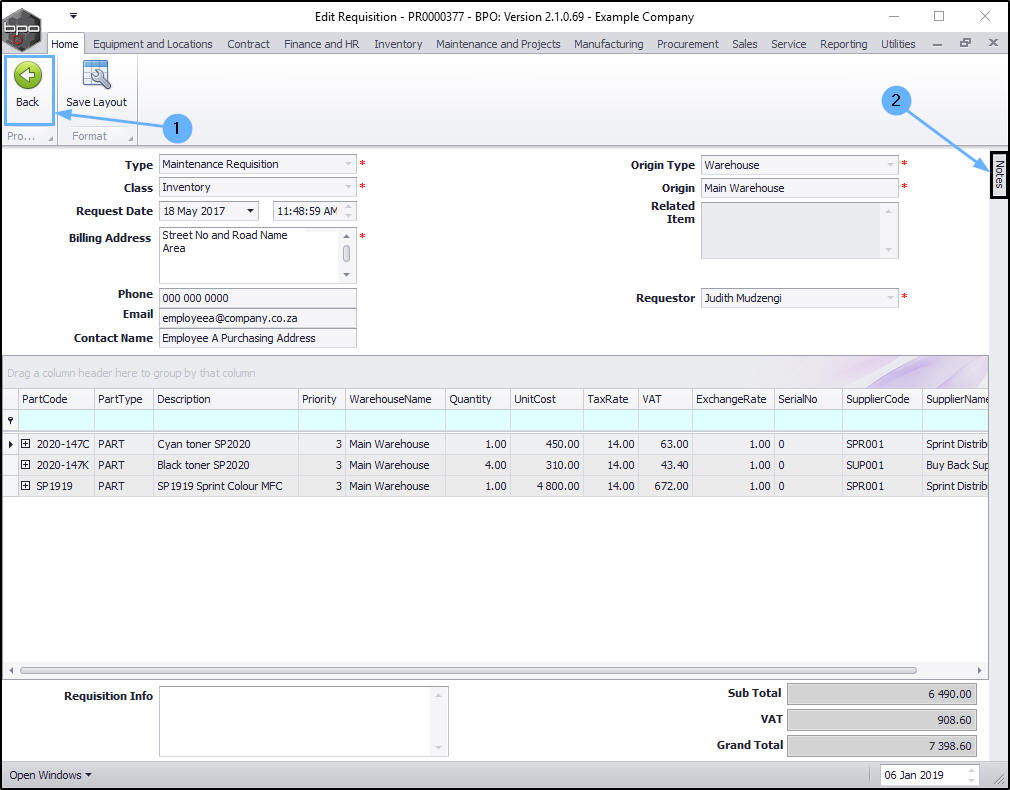Expand row for part 2020-147K

(25, 465)
